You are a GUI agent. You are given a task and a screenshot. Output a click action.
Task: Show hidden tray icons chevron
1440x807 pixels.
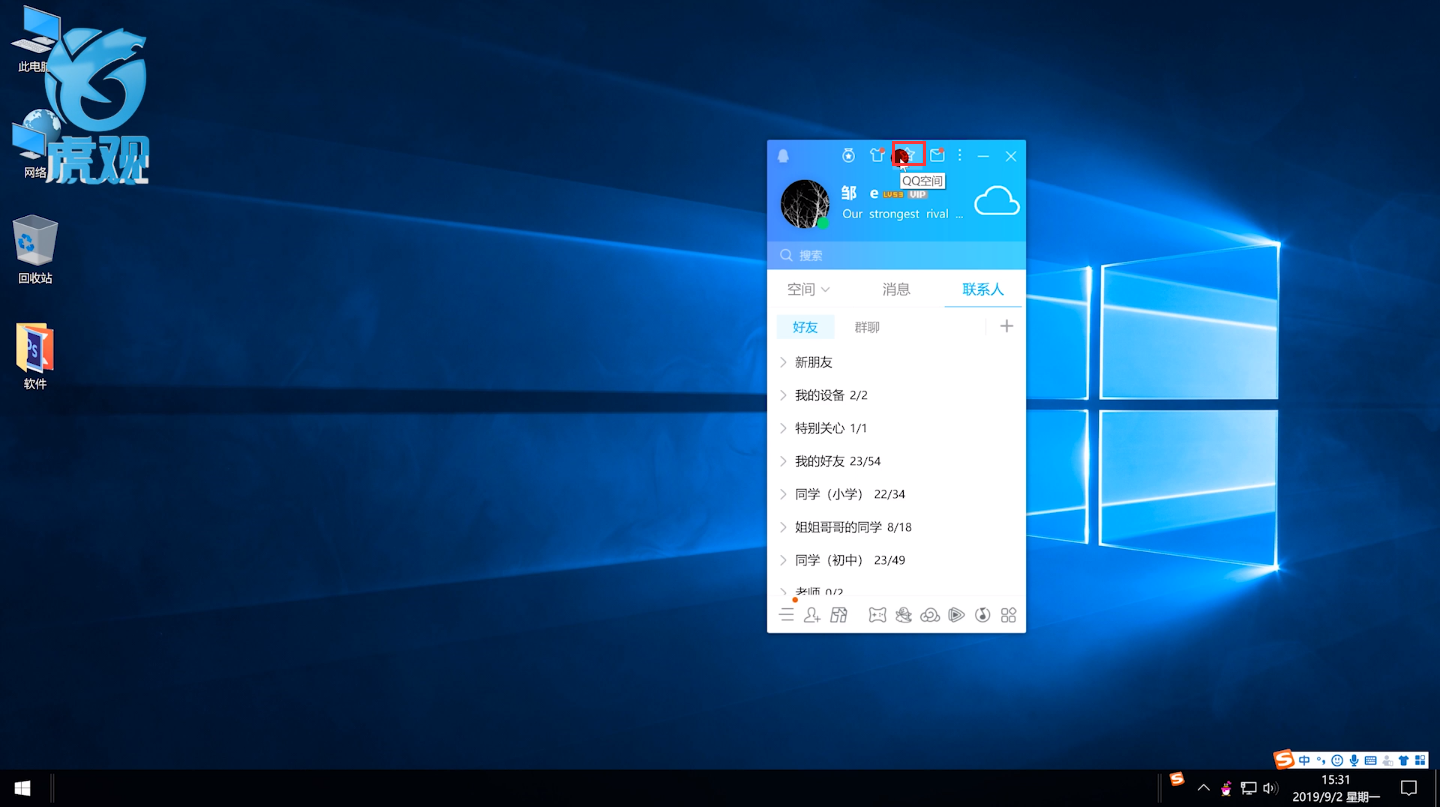click(x=1203, y=788)
